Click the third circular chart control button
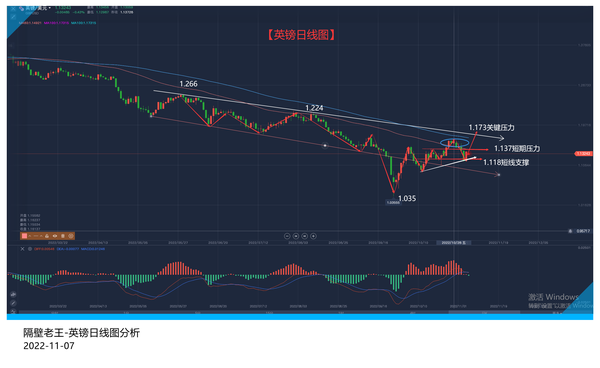Viewport: 600px width, 368px height. [x=305, y=236]
